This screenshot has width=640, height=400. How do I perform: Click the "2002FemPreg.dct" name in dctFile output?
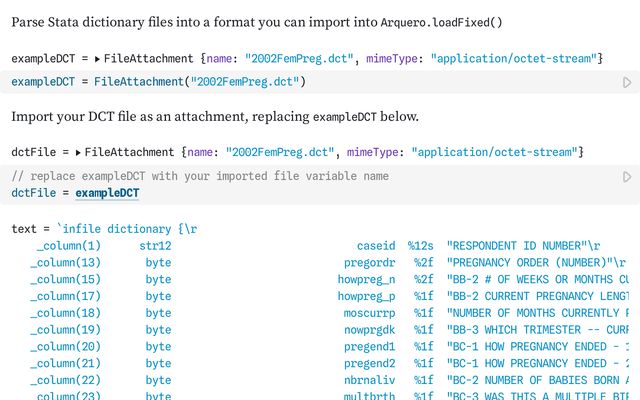(280, 153)
